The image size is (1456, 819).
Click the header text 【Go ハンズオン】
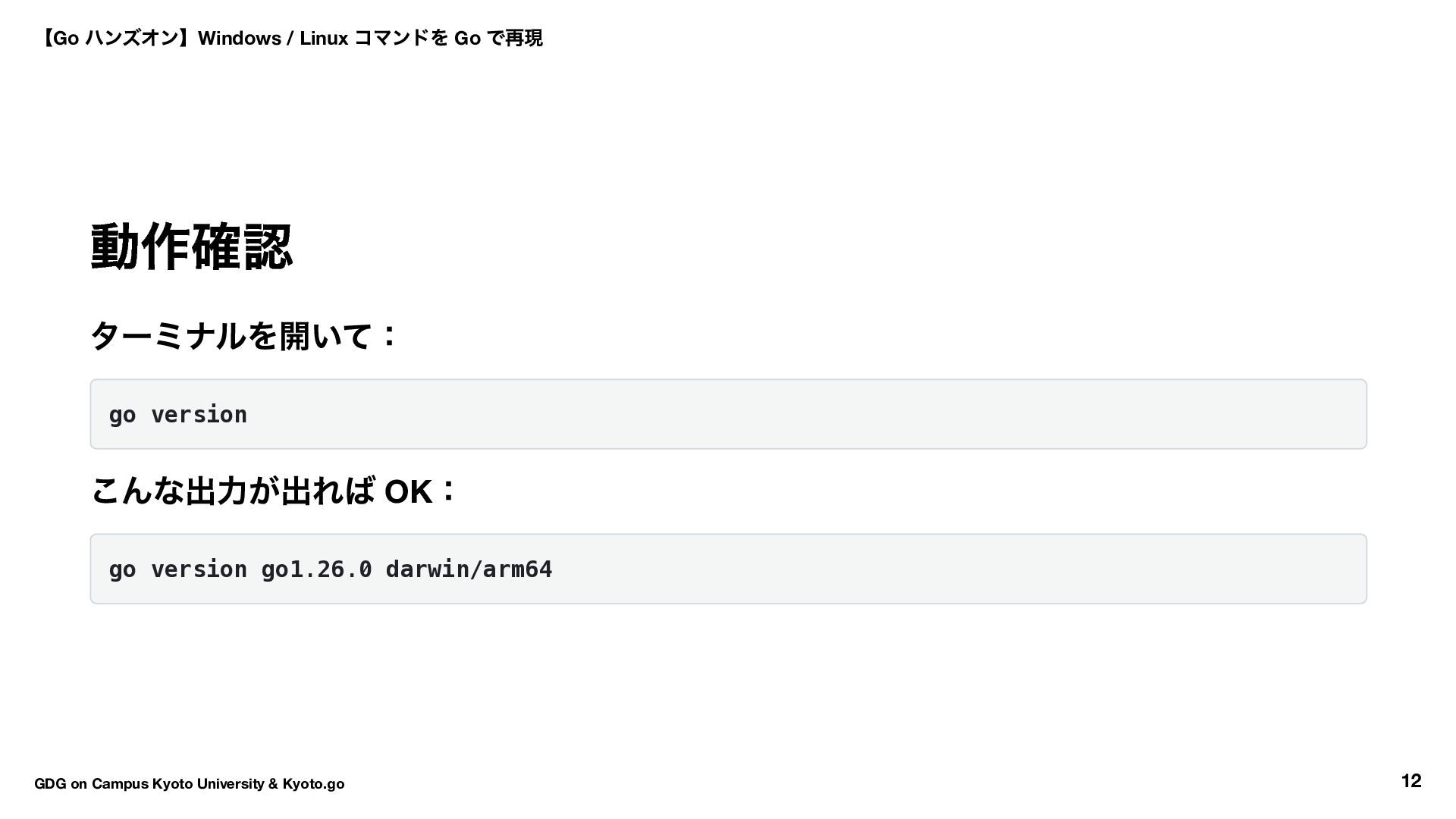(x=114, y=38)
